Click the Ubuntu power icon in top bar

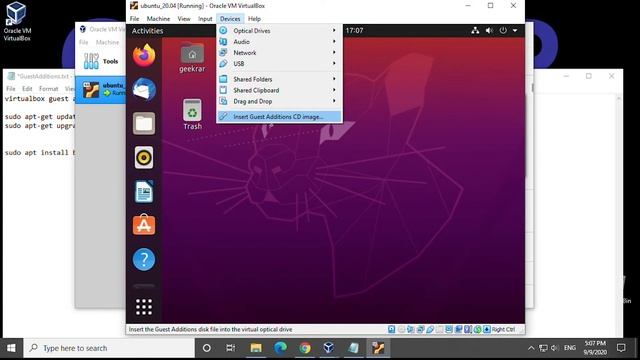[503, 30]
